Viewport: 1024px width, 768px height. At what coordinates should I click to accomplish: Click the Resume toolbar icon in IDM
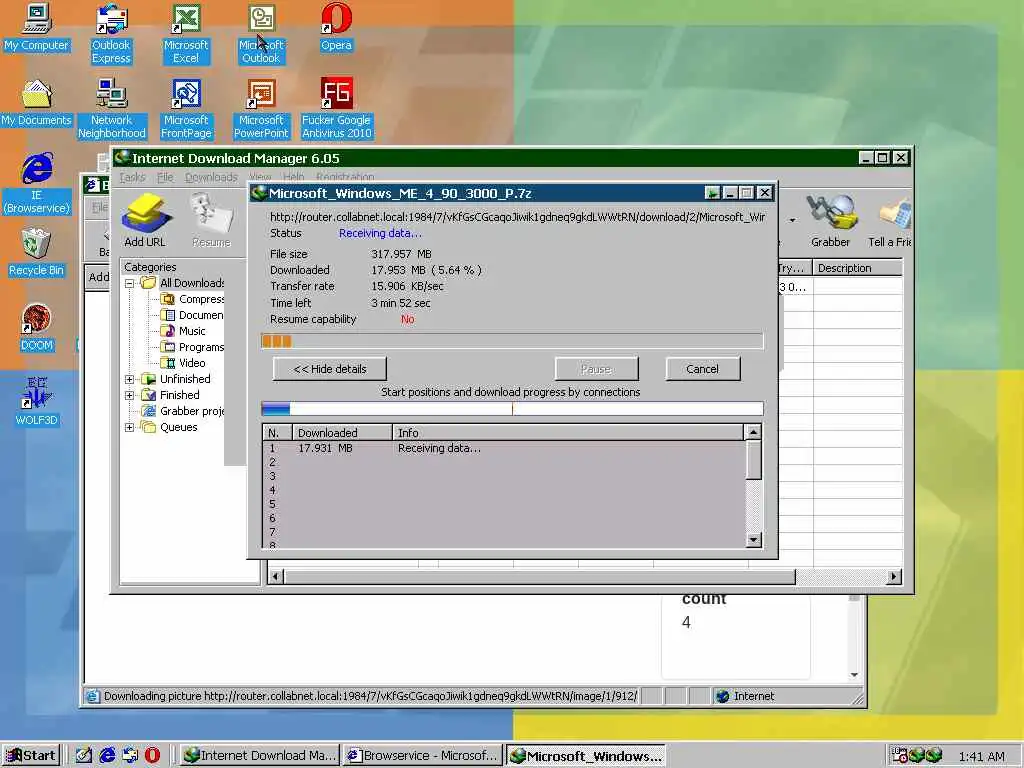212,221
